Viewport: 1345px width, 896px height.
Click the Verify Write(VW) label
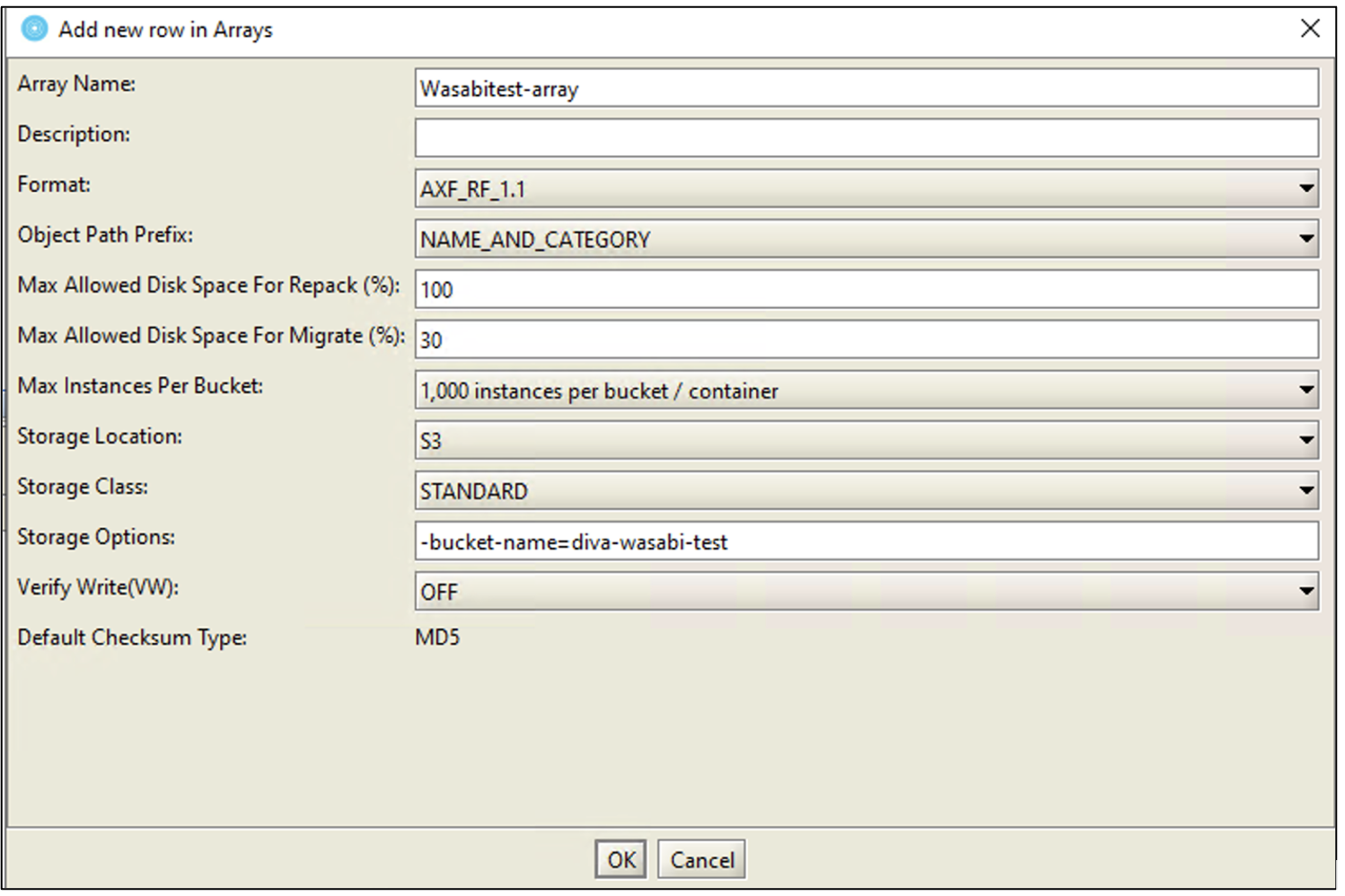click(98, 586)
